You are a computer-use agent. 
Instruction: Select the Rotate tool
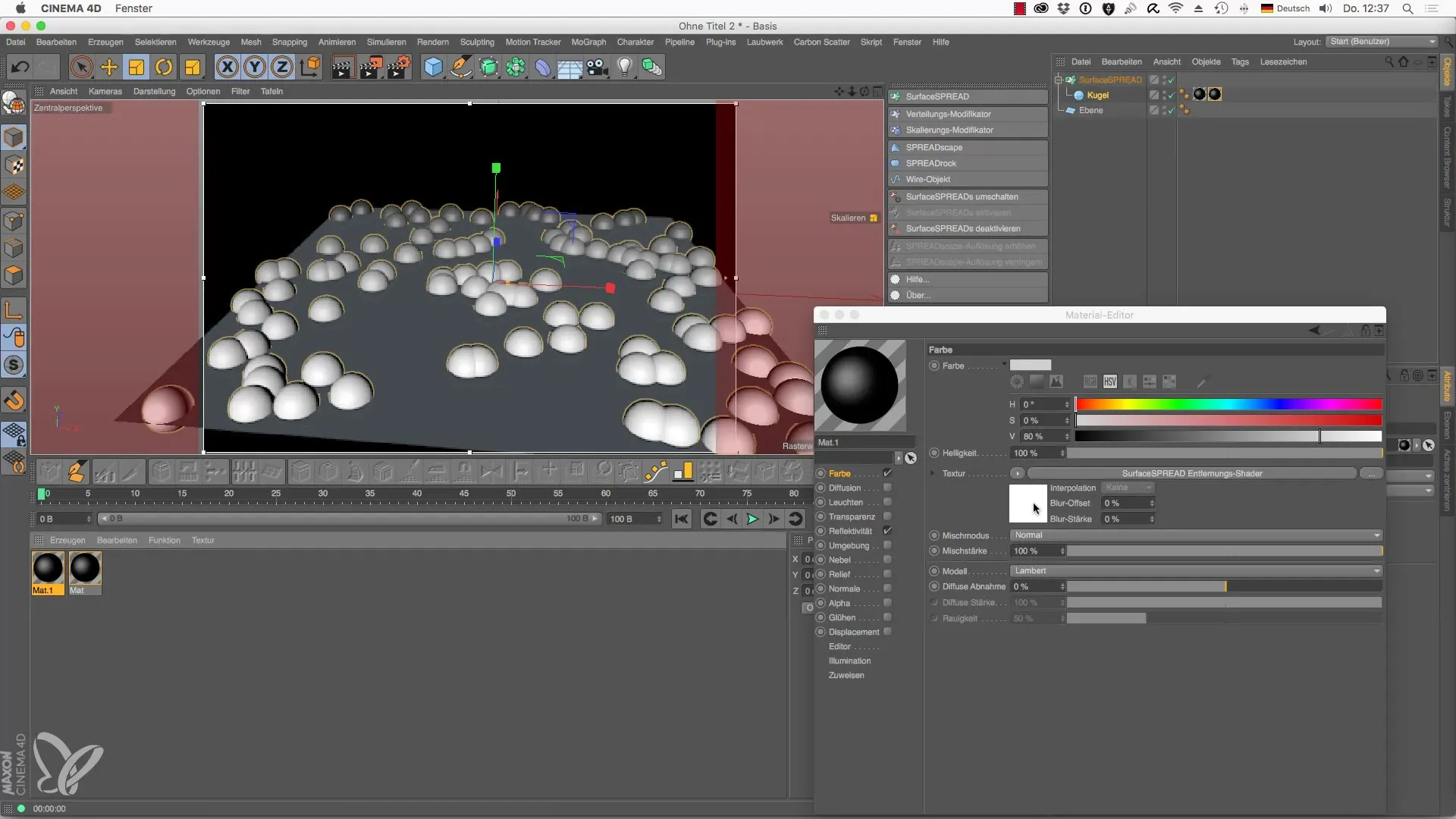[164, 67]
